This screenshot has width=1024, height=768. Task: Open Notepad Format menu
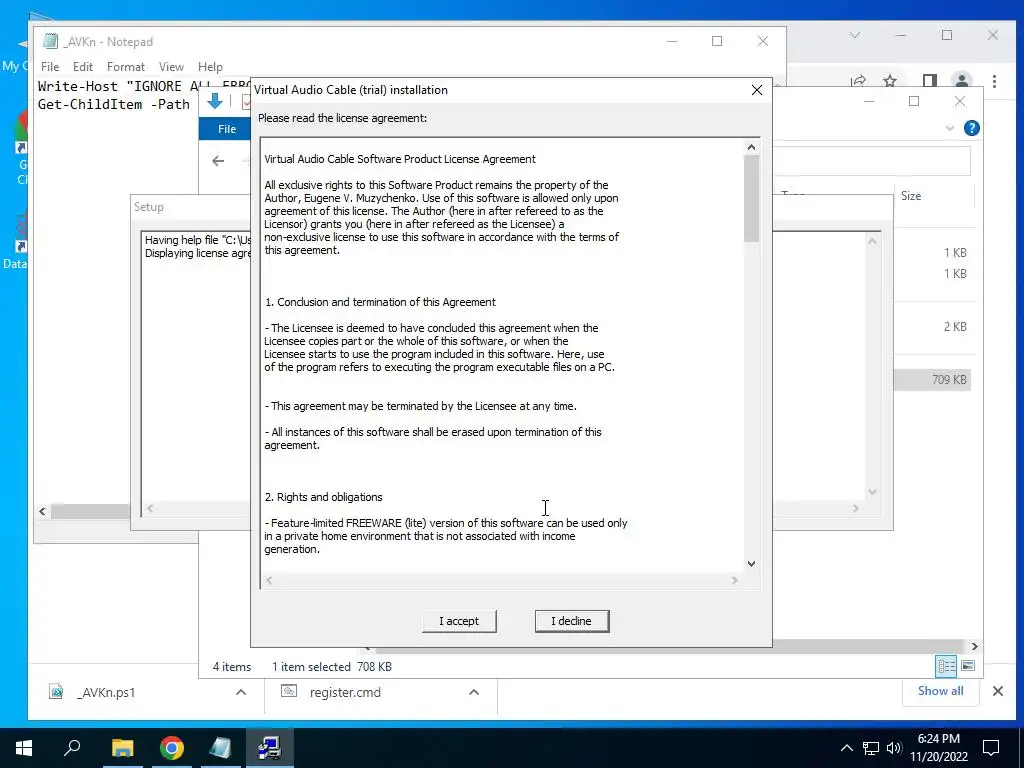[x=125, y=67]
